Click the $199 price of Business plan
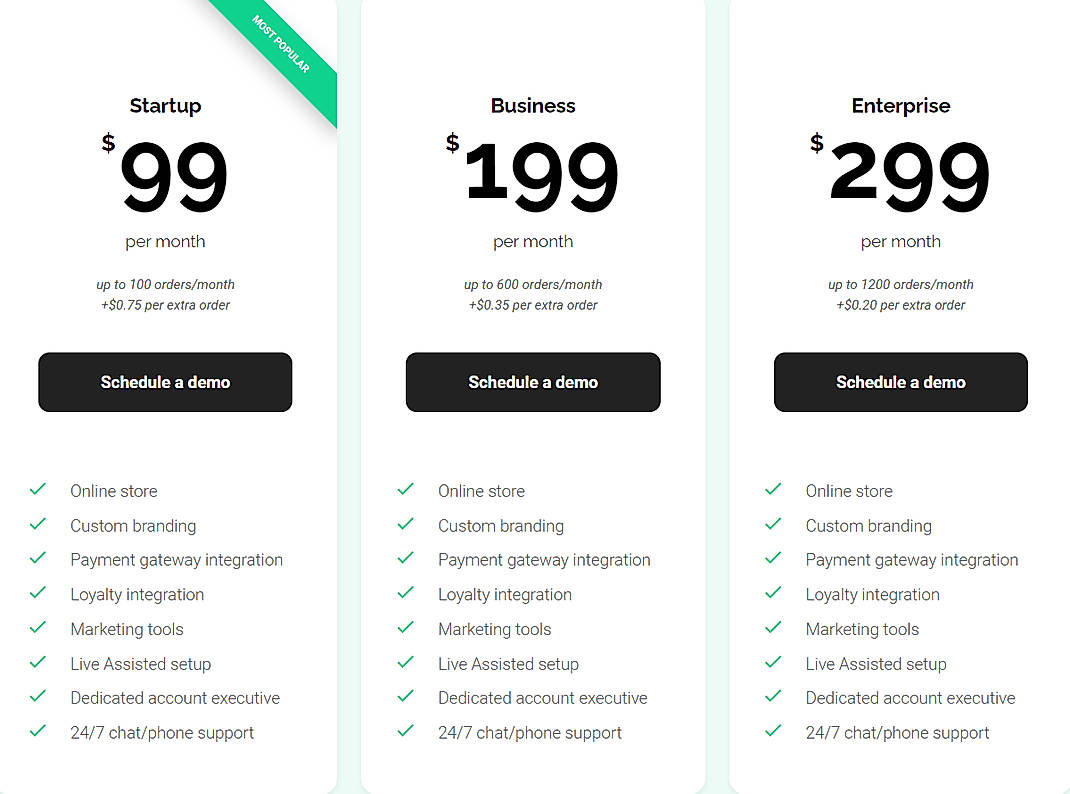The width and height of the screenshot is (1070, 794). click(x=540, y=173)
